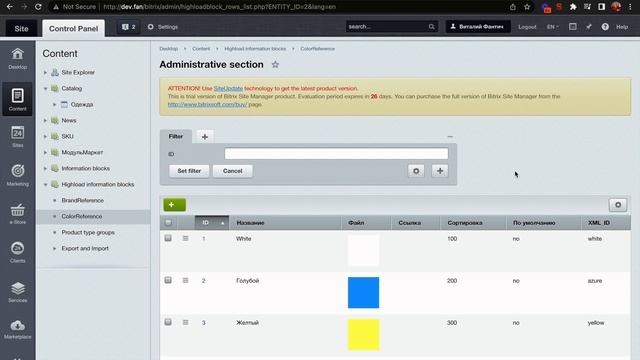Expand the Одежда tree node

tap(54, 104)
